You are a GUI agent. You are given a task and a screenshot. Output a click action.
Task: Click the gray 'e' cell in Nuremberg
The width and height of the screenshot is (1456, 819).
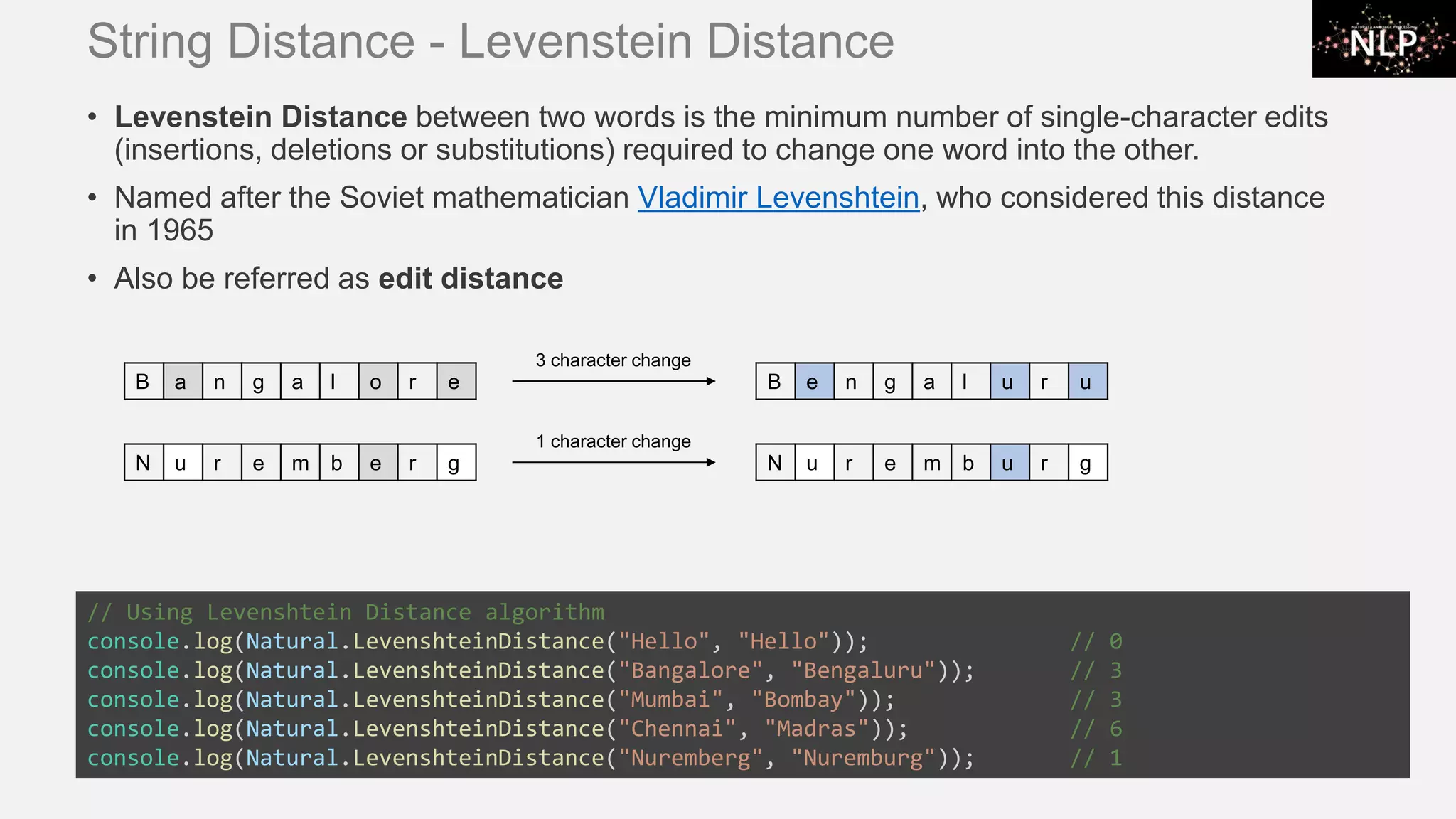377,463
